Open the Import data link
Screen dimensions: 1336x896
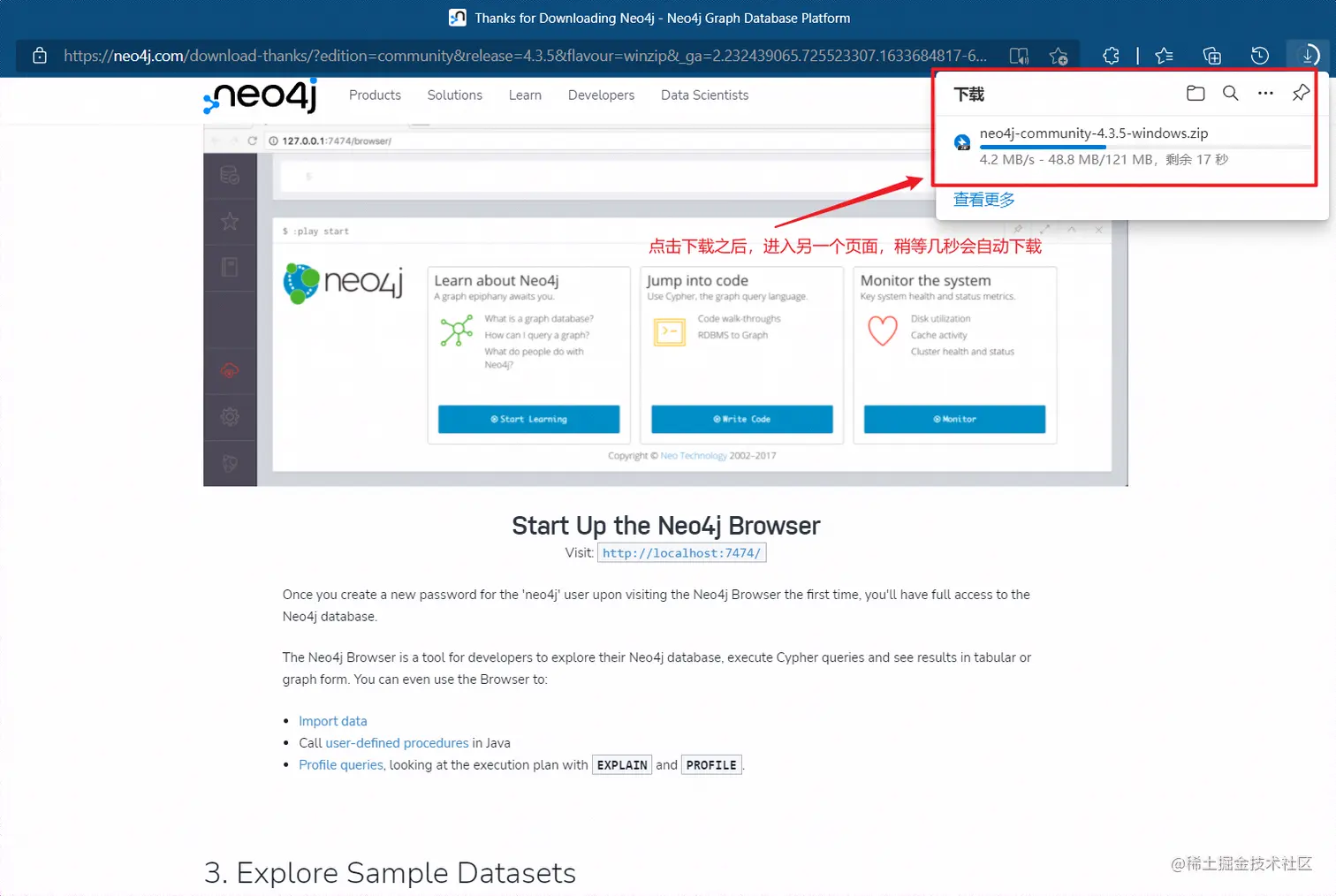[332, 721]
